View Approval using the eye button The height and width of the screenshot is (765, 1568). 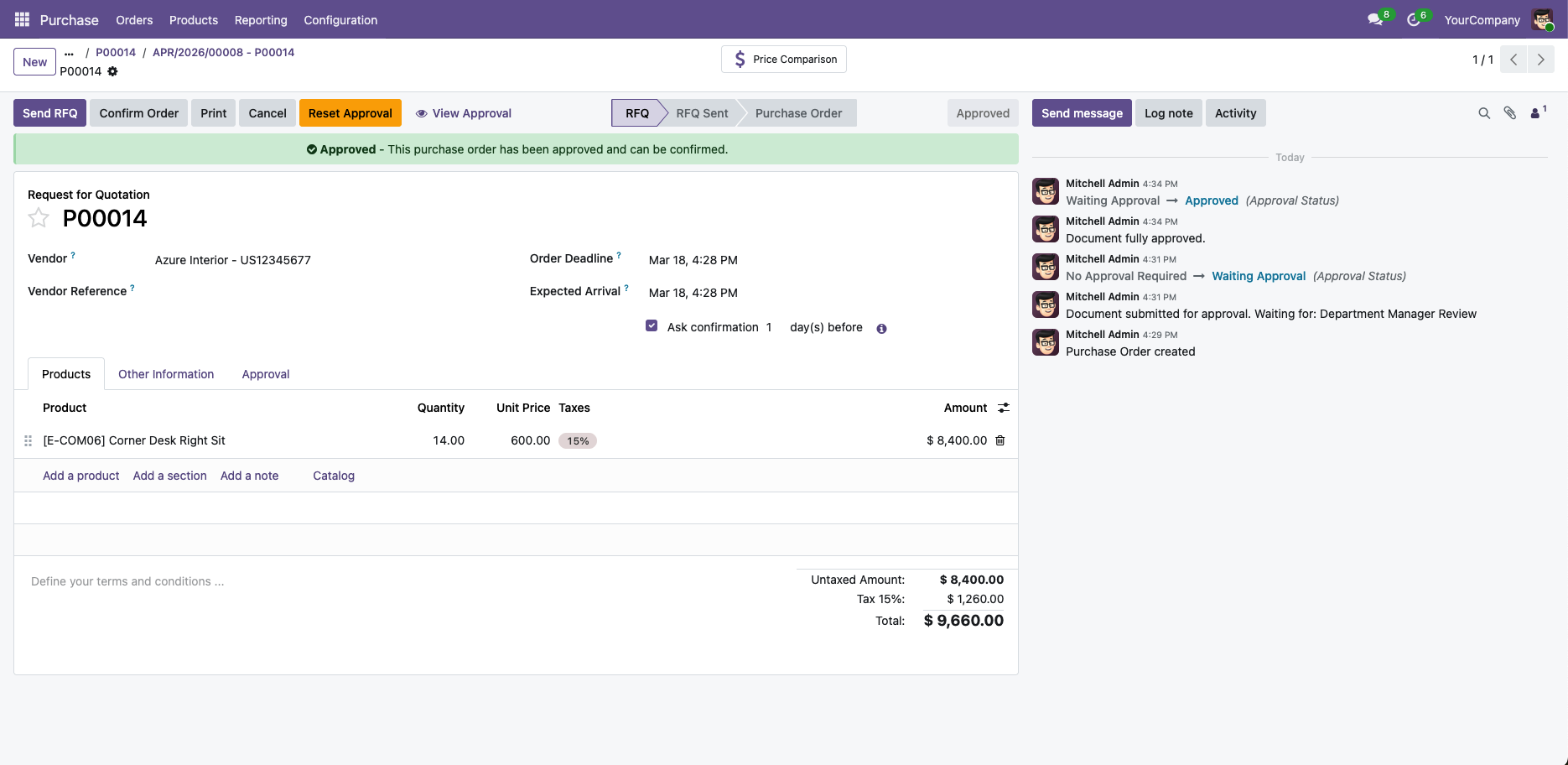click(464, 113)
